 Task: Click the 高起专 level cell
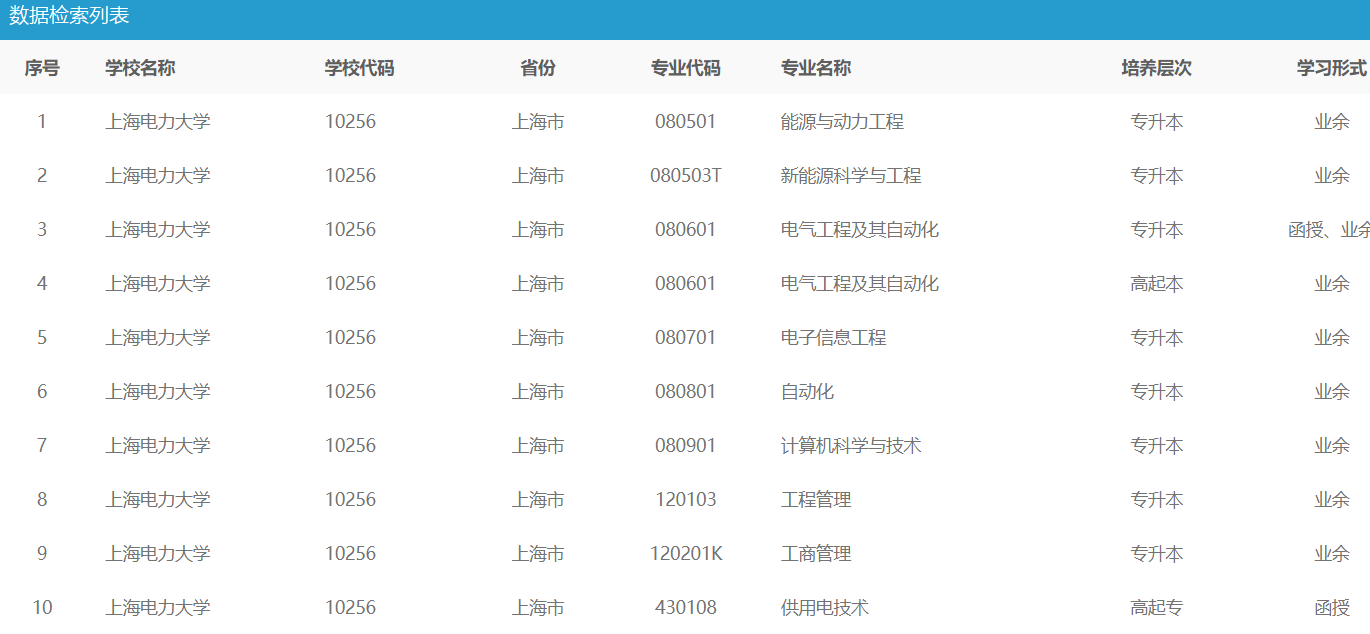point(1157,608)
